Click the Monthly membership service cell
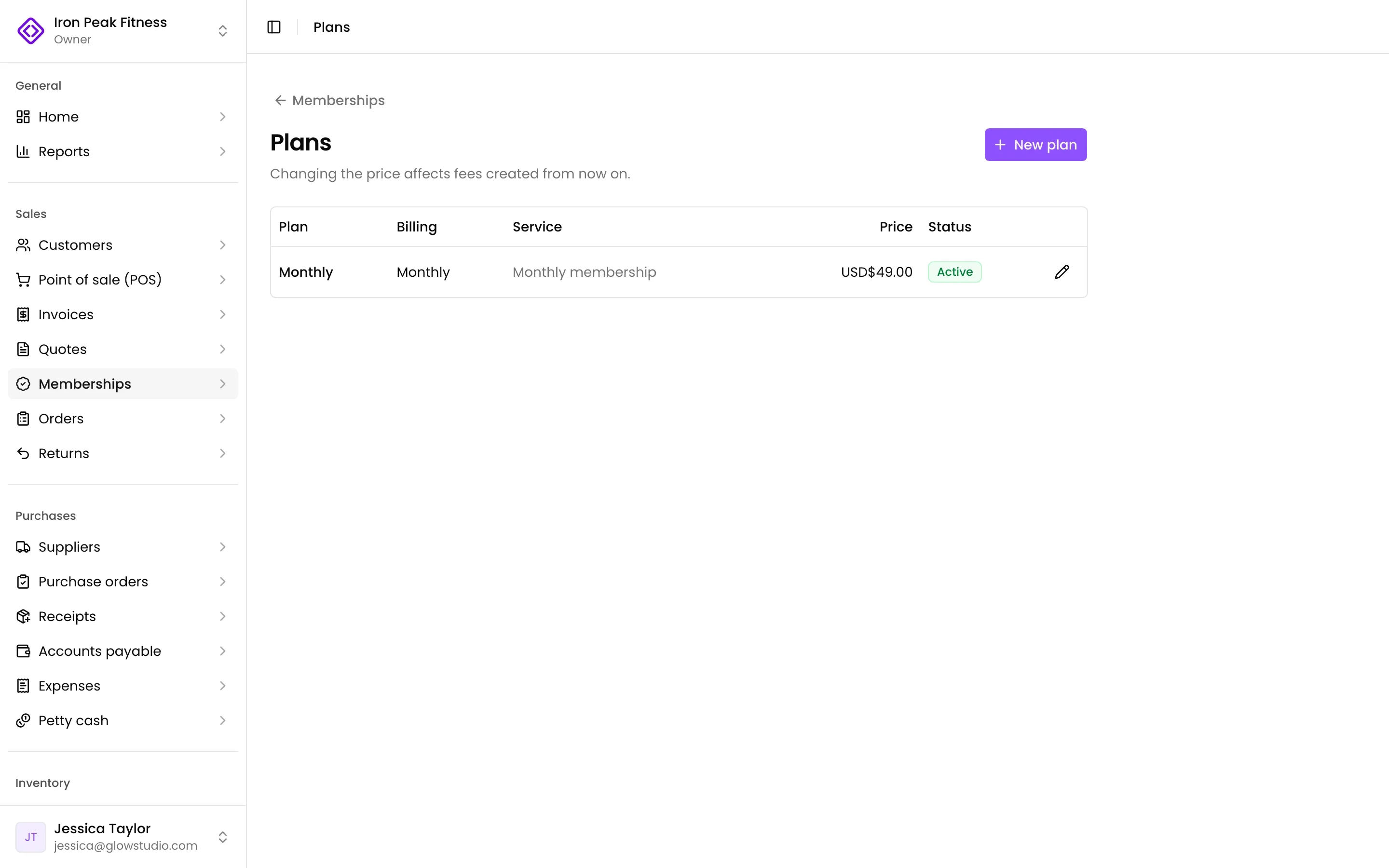This screenshot has width=1389, height=868. [585, 272]
